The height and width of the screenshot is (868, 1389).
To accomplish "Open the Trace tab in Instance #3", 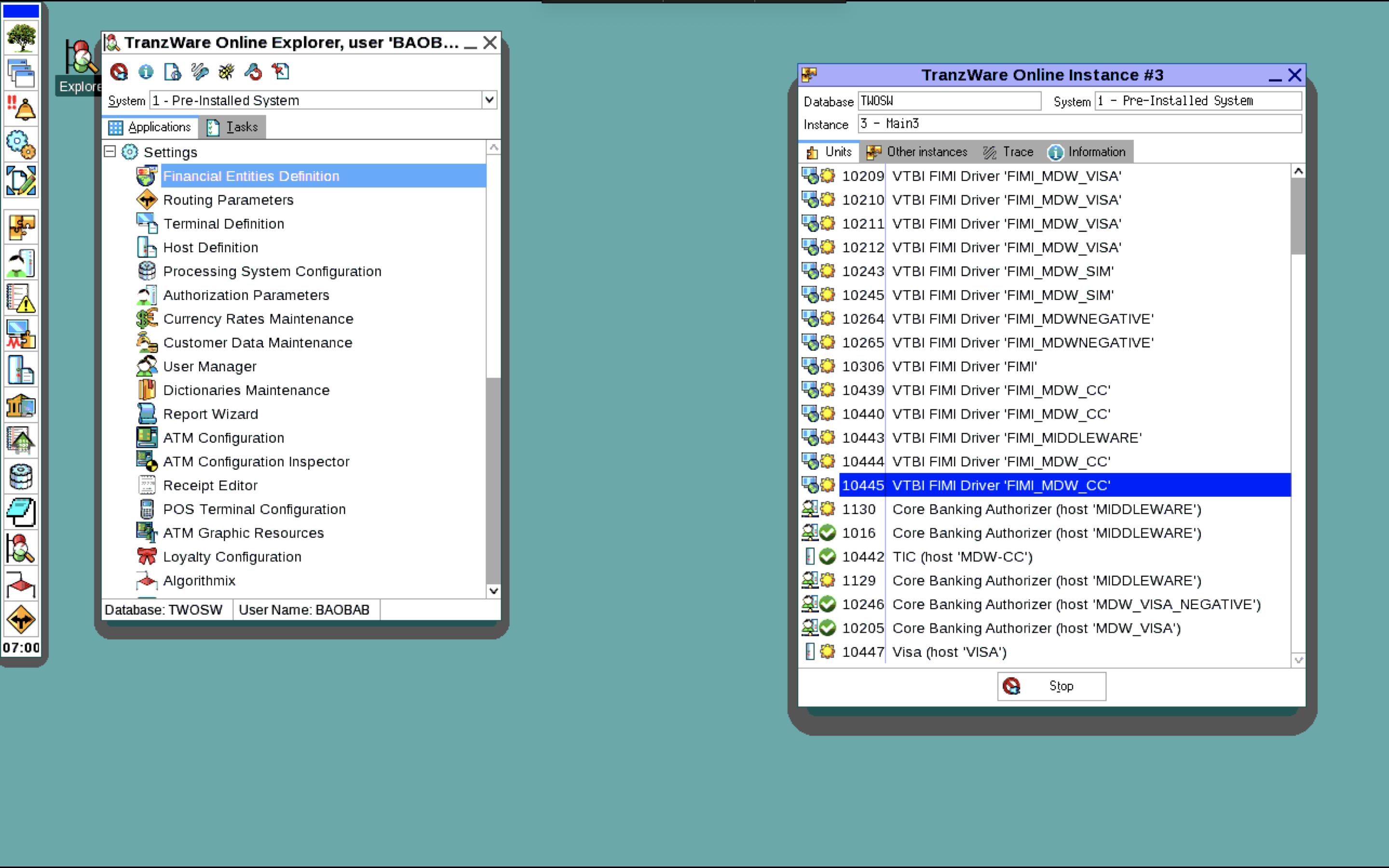I will [1008, 151].
